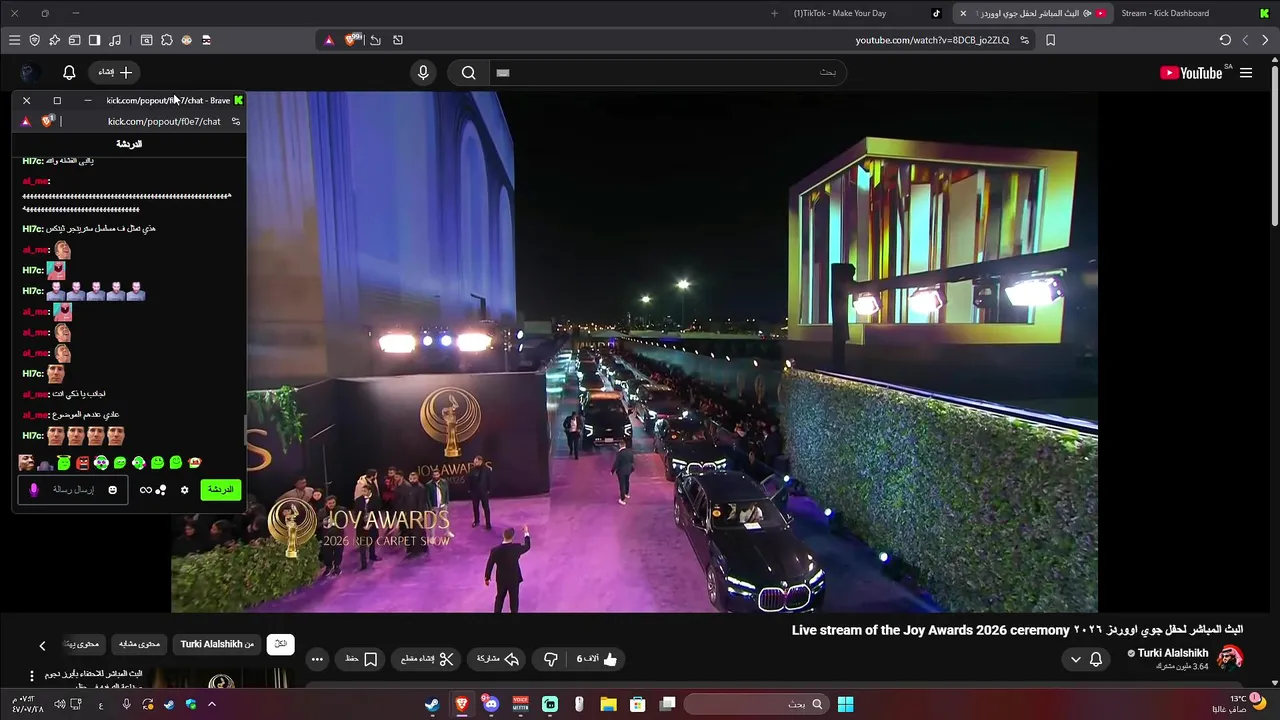The height and width of the screenshot is (720, 1280).
Task: Click the Kick chat message input field
Action: (x=73, y=490)
